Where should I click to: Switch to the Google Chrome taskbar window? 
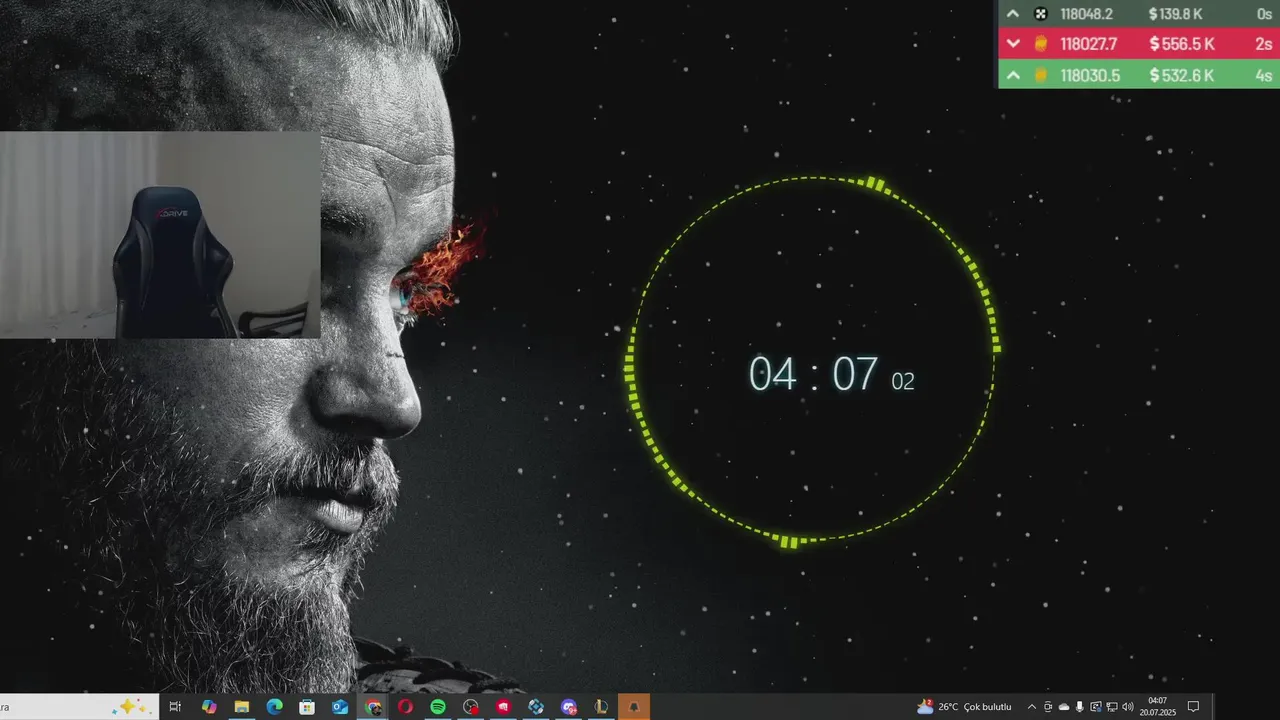tap(373, 707)
